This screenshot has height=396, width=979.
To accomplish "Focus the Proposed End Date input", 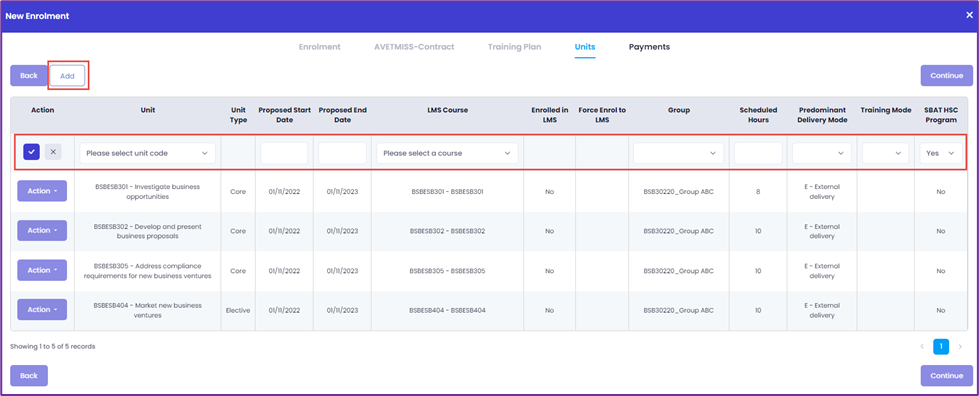I will tap(342, 153).
